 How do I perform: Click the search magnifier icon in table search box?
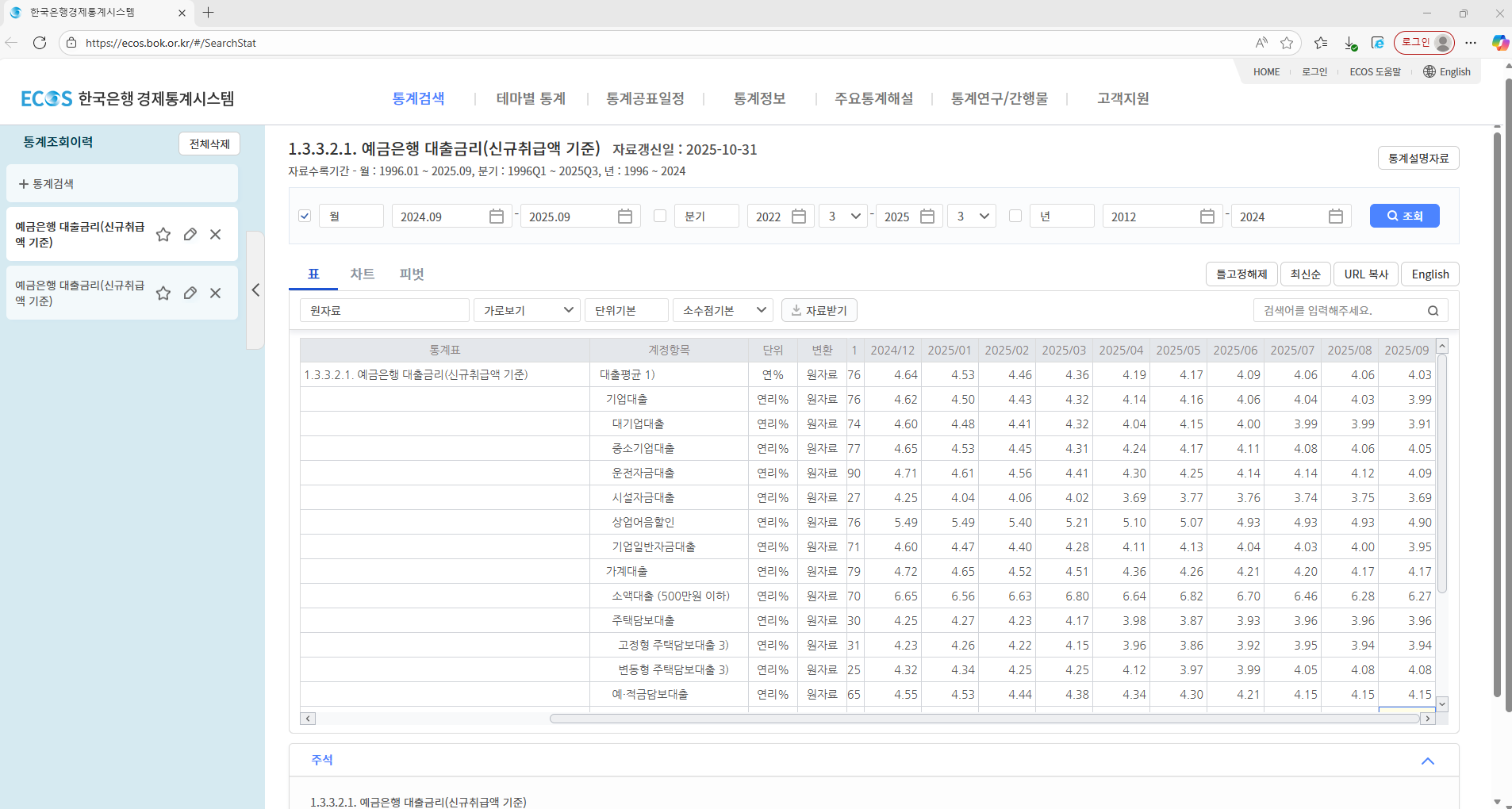(x=1433, y=311)
